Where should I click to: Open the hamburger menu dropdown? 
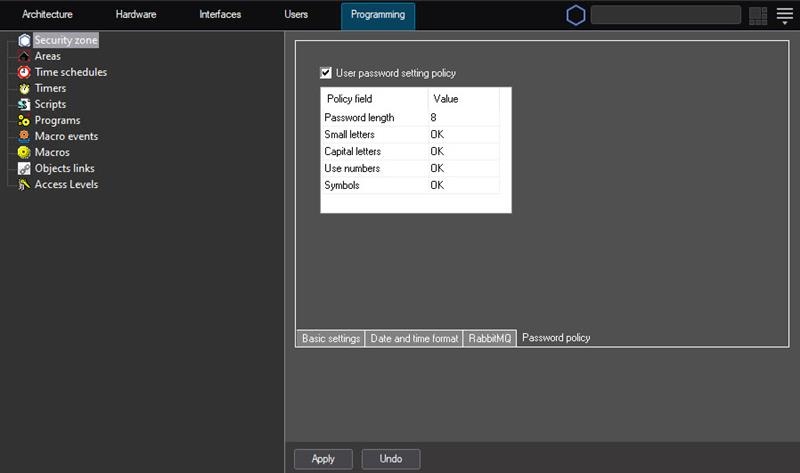pos(785,16)
